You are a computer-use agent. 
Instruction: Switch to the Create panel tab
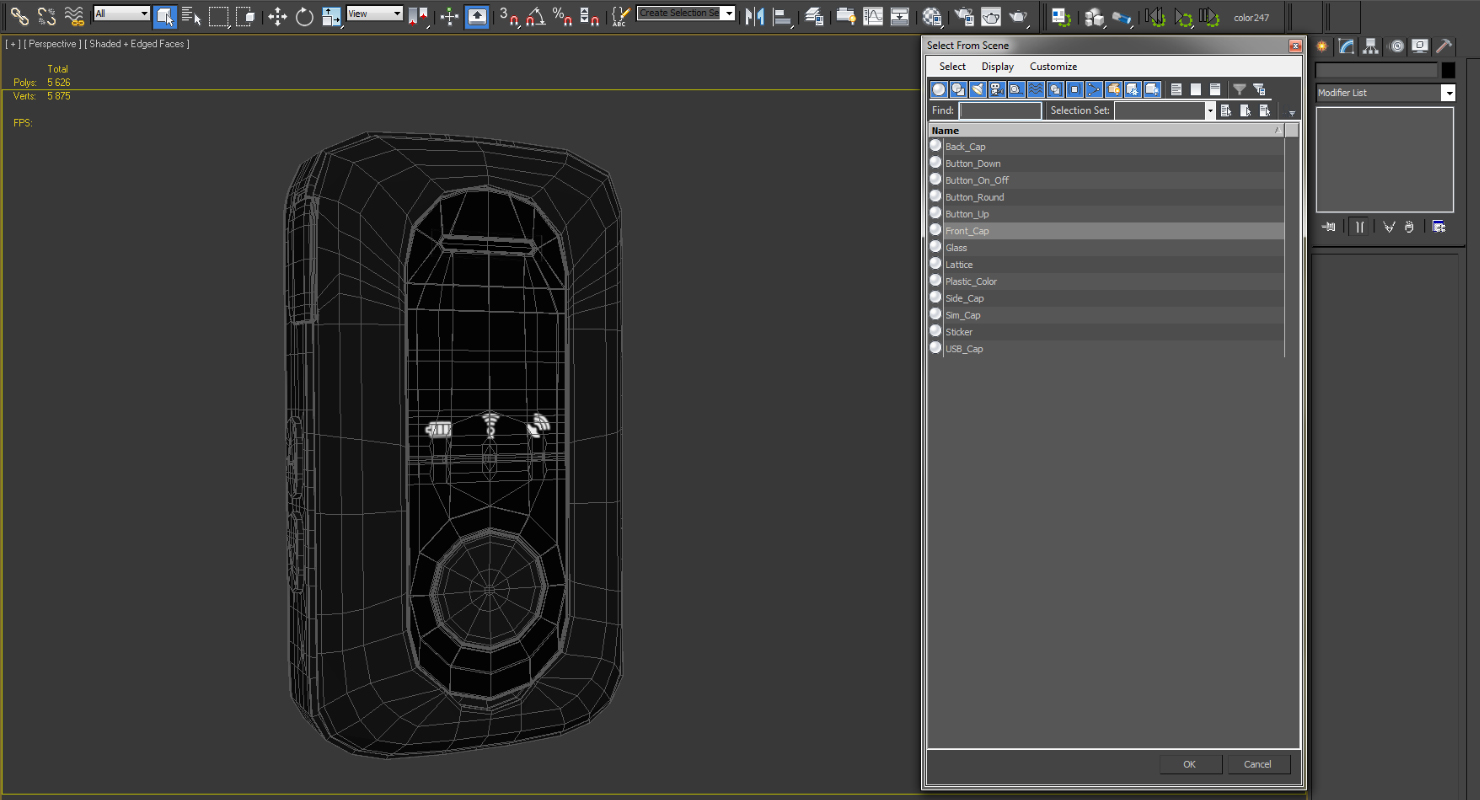pos(1322,46)
